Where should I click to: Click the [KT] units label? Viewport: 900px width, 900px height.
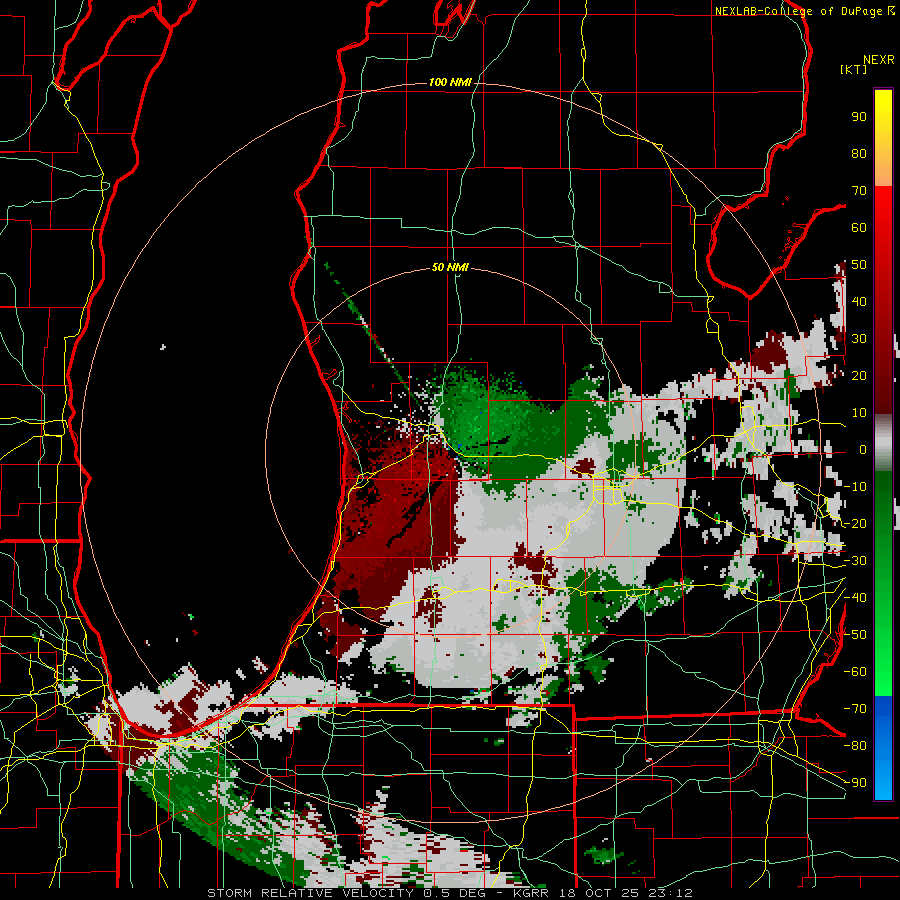click(x=854, y=69)
